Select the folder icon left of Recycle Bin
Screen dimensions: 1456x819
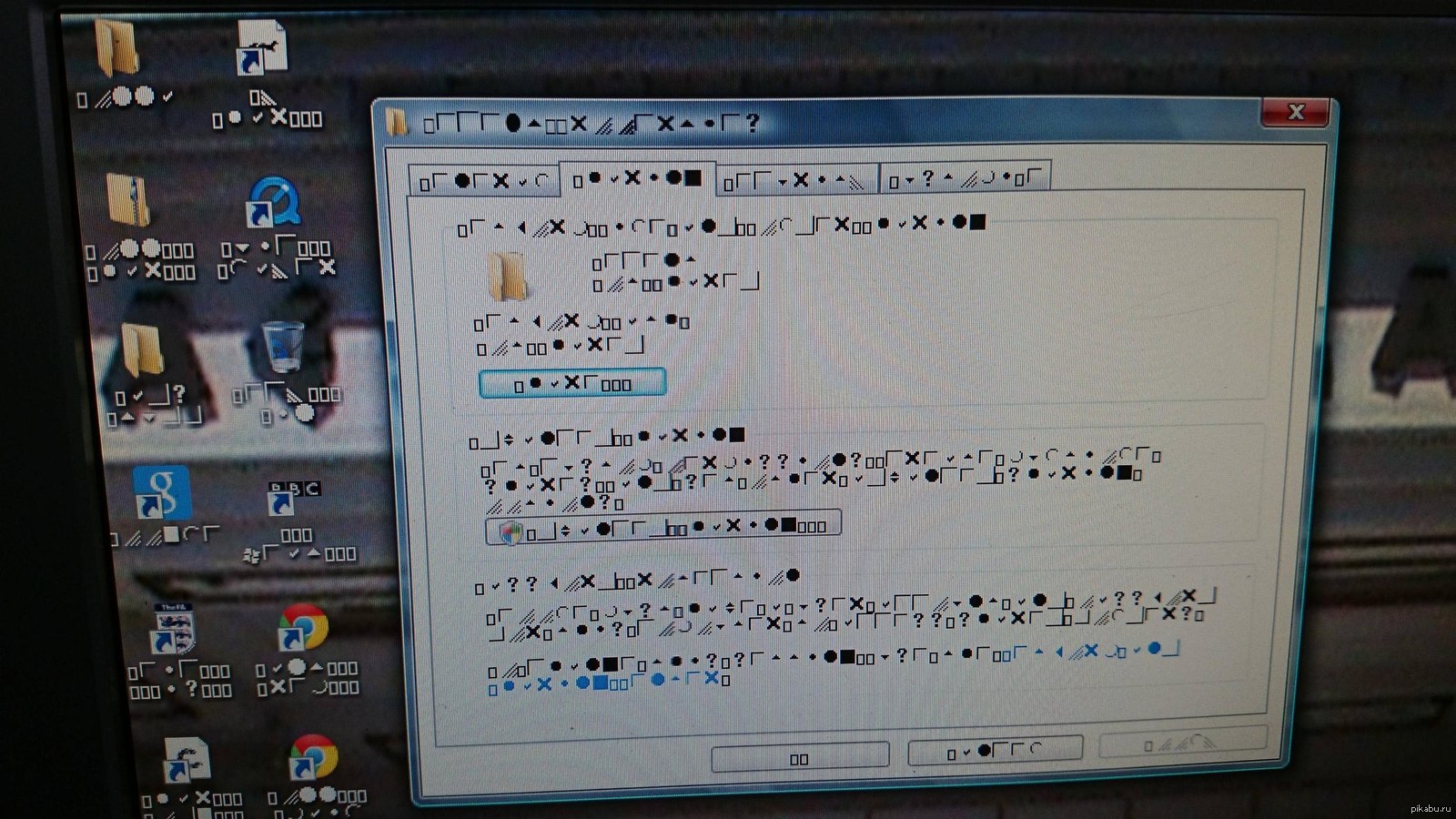pyautogui.click(x=142, y=351)
